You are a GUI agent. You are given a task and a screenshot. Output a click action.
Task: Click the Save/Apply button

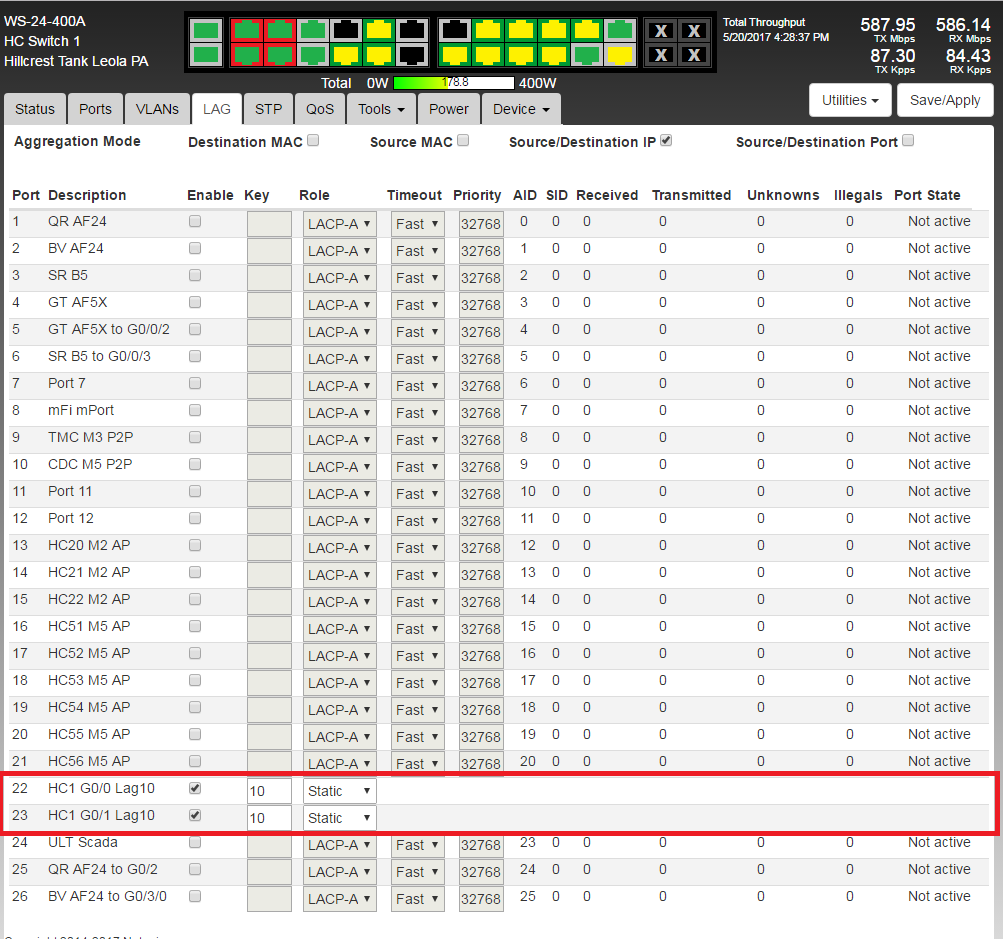point(945,101)
